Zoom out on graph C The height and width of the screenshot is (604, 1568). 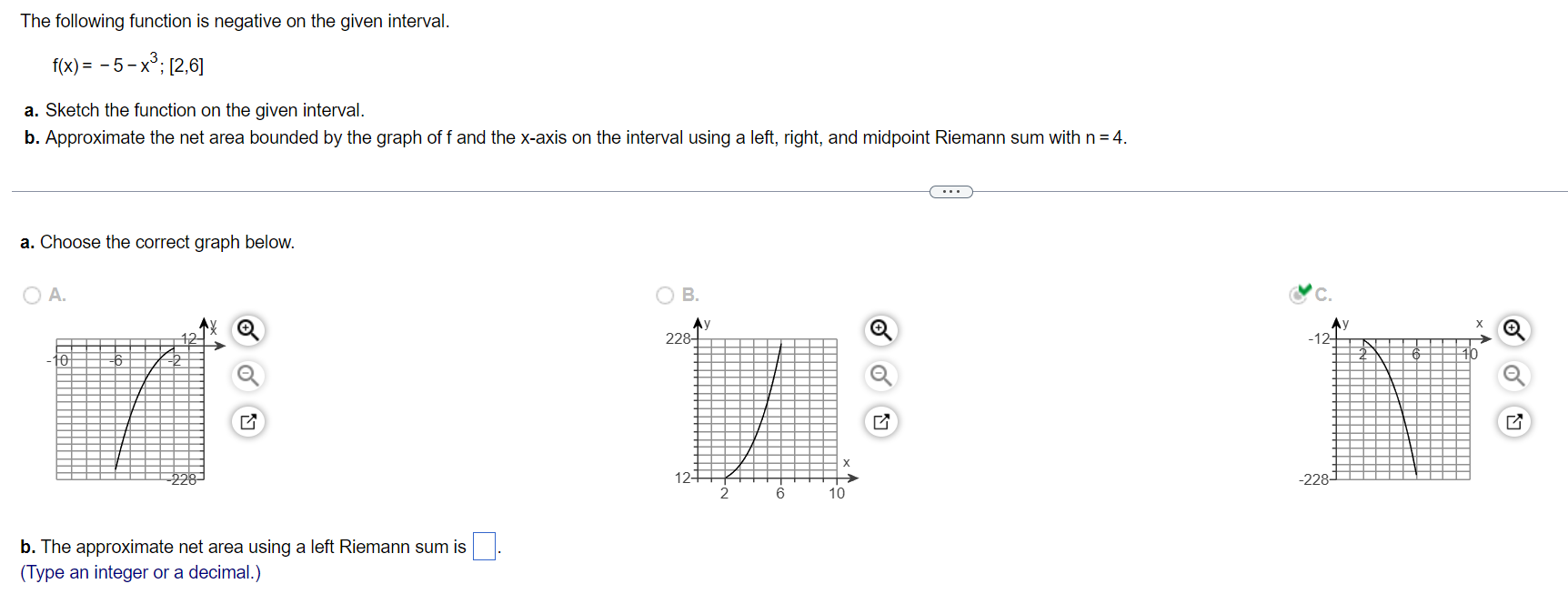click(x=1513, y=376)
